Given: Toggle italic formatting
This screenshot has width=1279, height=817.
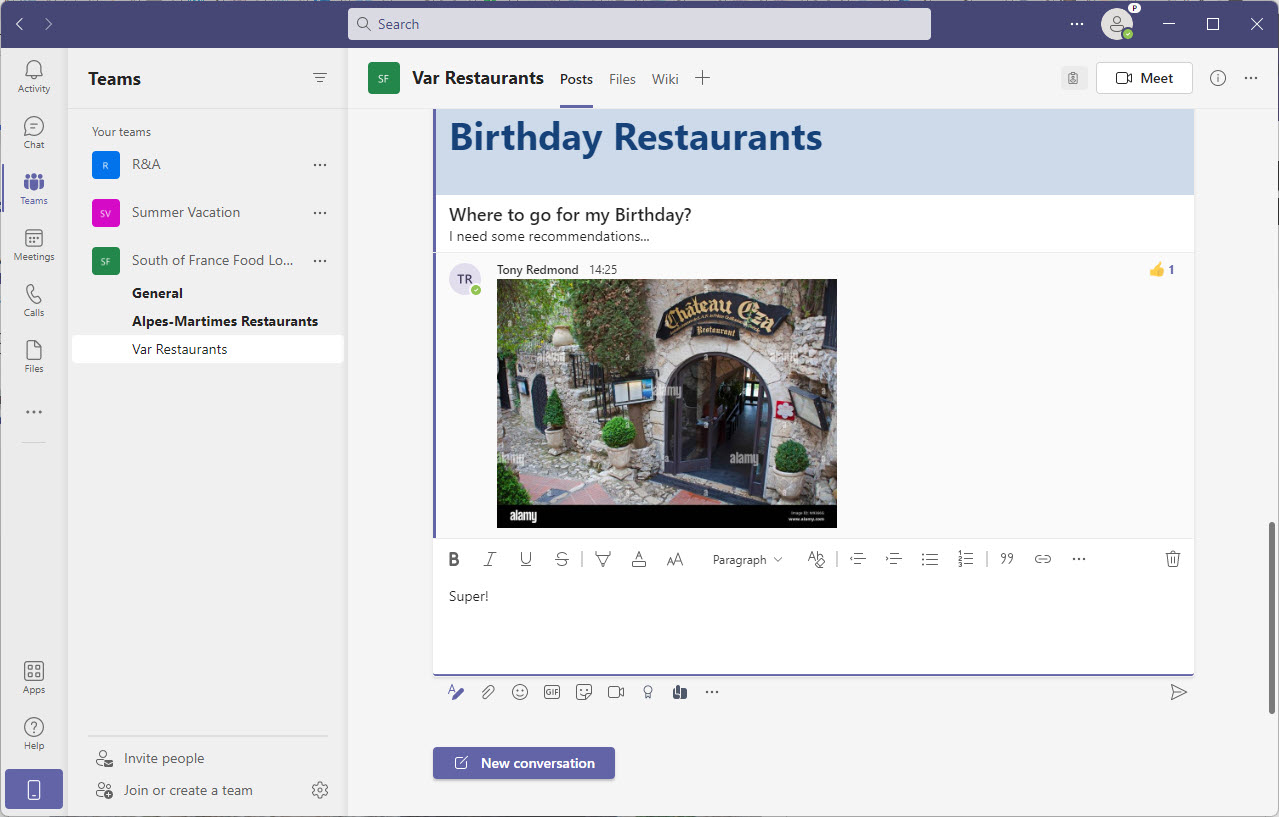Looking at the screenshot, I should pyautogui.click(x=489, y=559).
